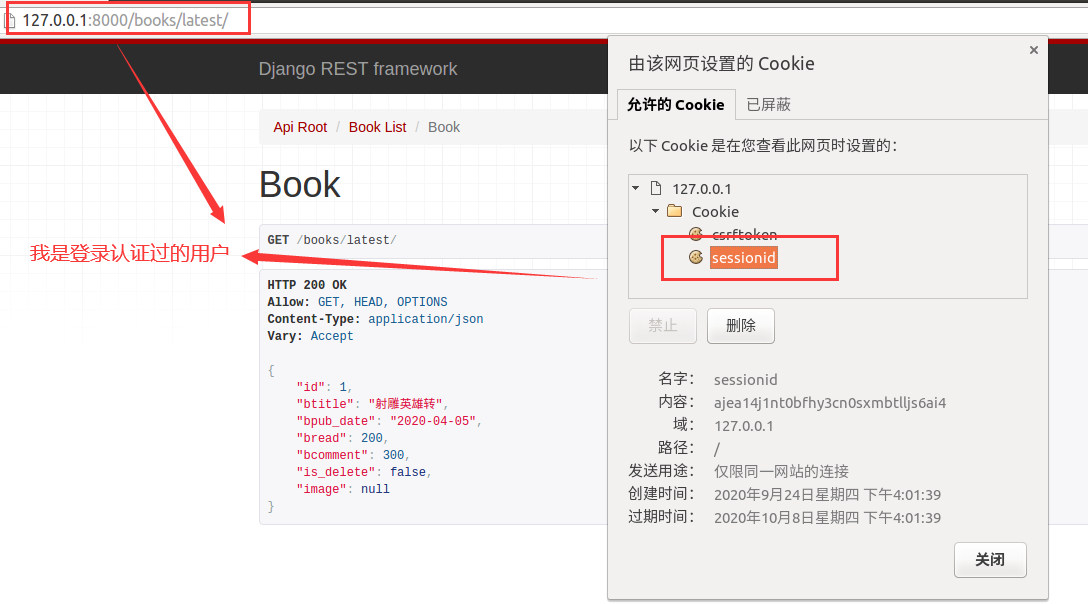This screenshot has width=1088, height=604.
Task: Click the Content-Type application/json header
Action: tap(375, 319)
